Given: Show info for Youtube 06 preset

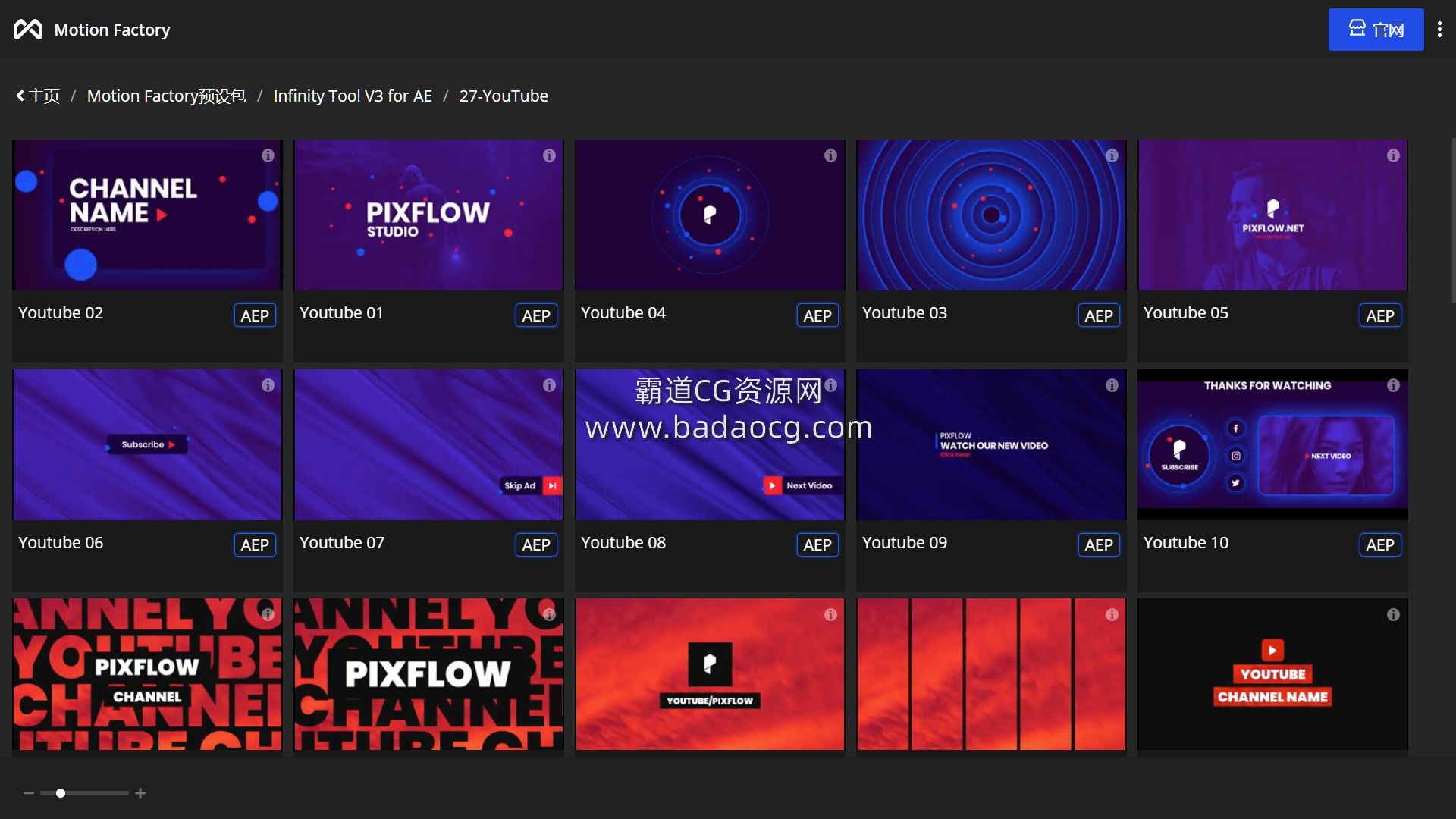Looking at the screenshot, I should coord(268,385).
